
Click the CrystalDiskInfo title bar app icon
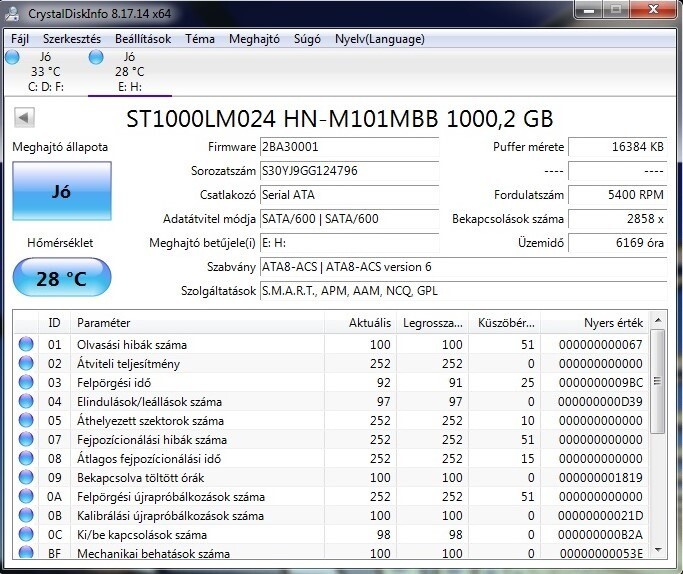(13, 14)
